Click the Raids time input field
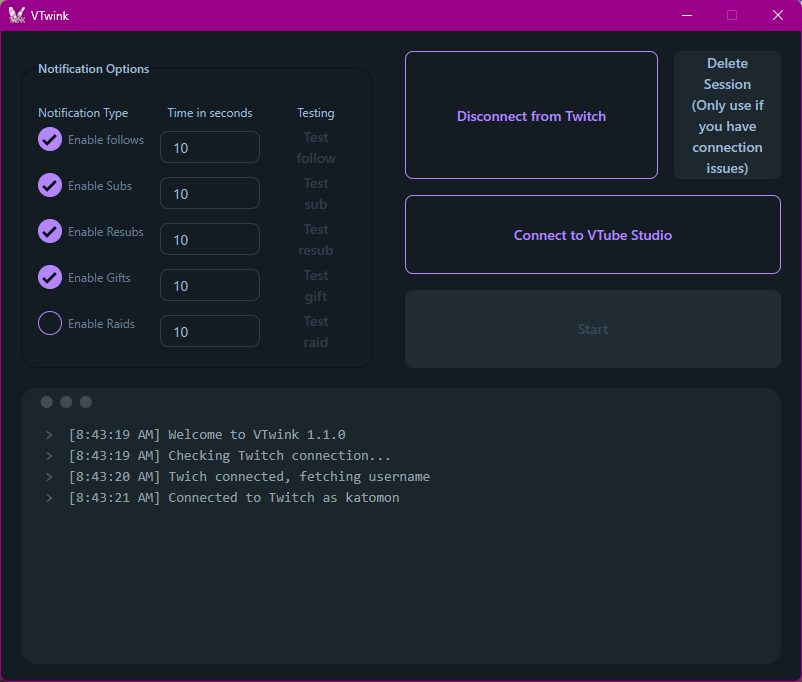The image size is (802, 682). click(x=210, y=332)
